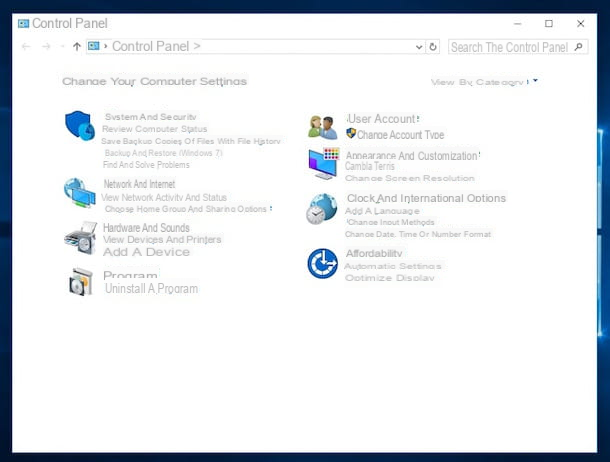Open Appearance And Customization heading link
610x462 pixels.
point(412,156)
